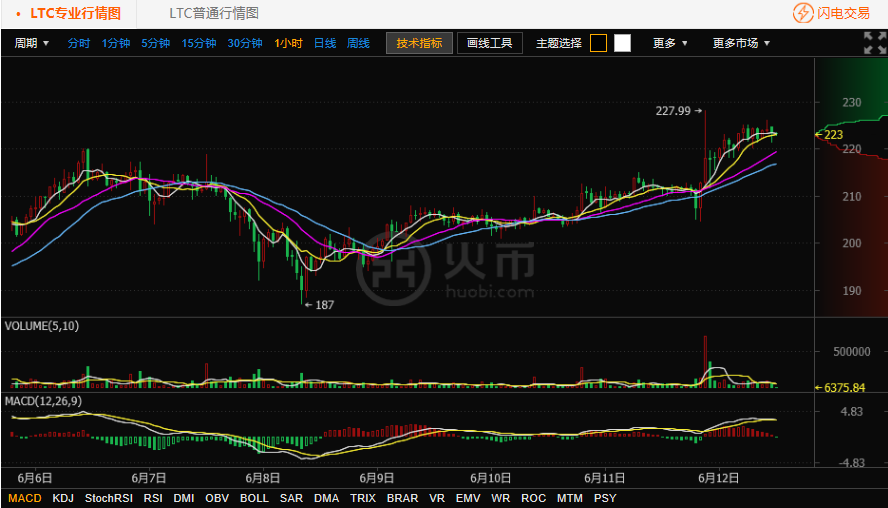Choose the 15分钟 interval

[199, 43]
